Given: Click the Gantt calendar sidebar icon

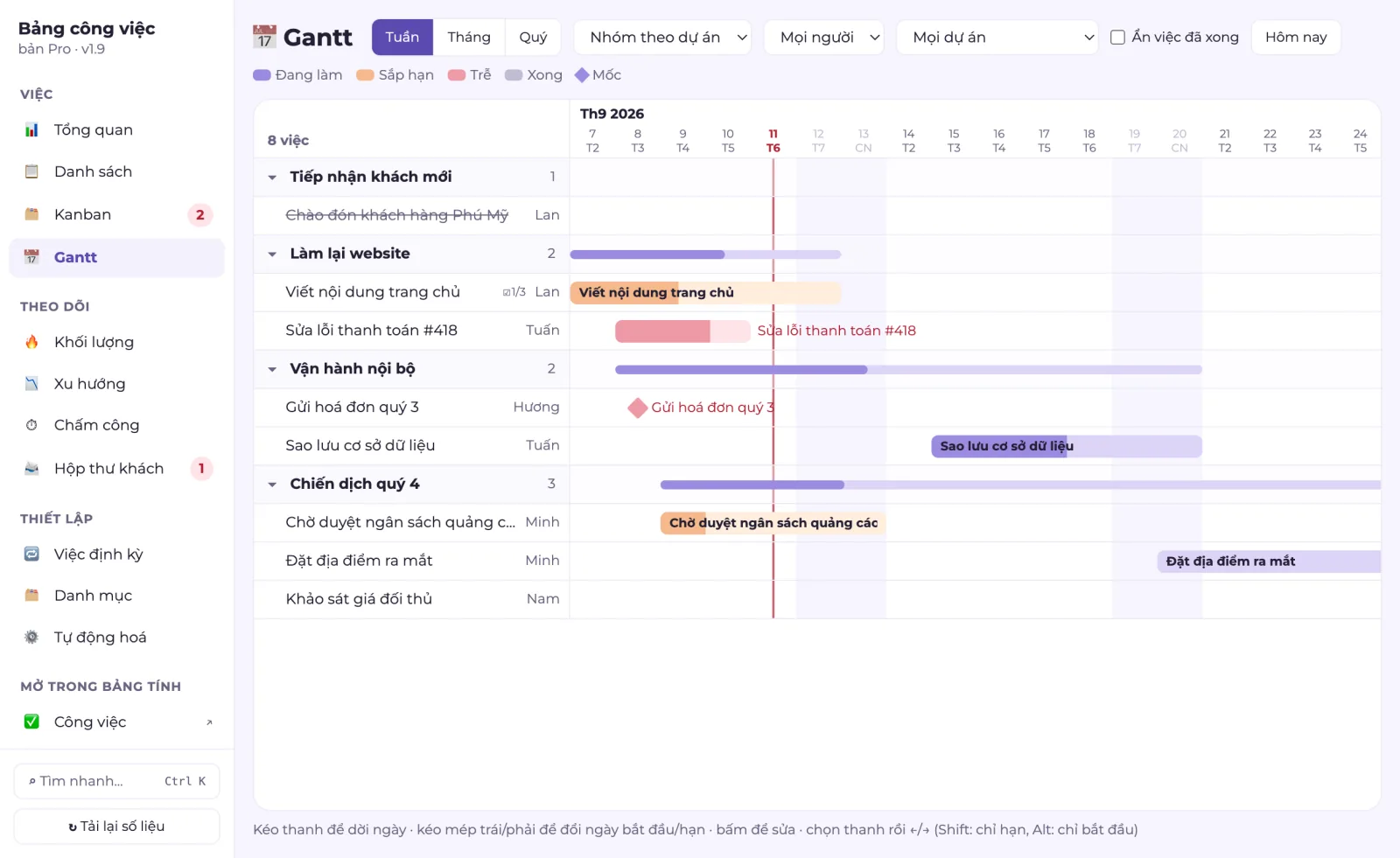Looking at the screenshot, I should [x=31, y=257].
